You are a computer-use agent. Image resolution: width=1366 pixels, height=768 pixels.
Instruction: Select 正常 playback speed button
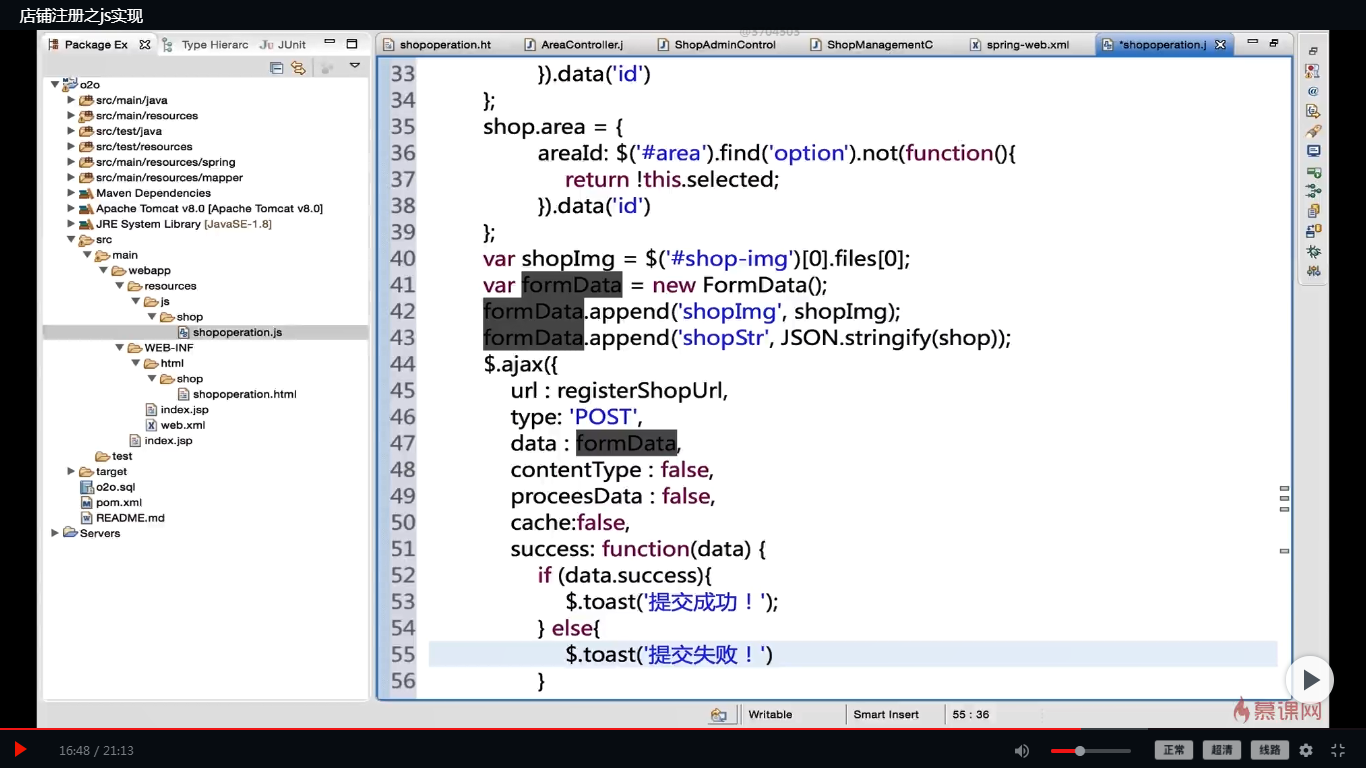tap(1174, 750)
